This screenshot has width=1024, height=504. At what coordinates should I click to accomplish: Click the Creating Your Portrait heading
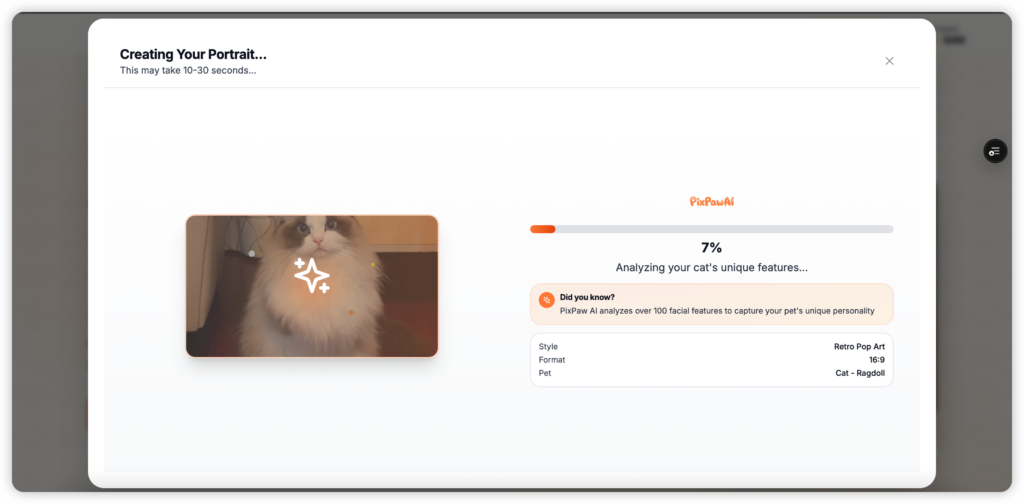[193, 54]
